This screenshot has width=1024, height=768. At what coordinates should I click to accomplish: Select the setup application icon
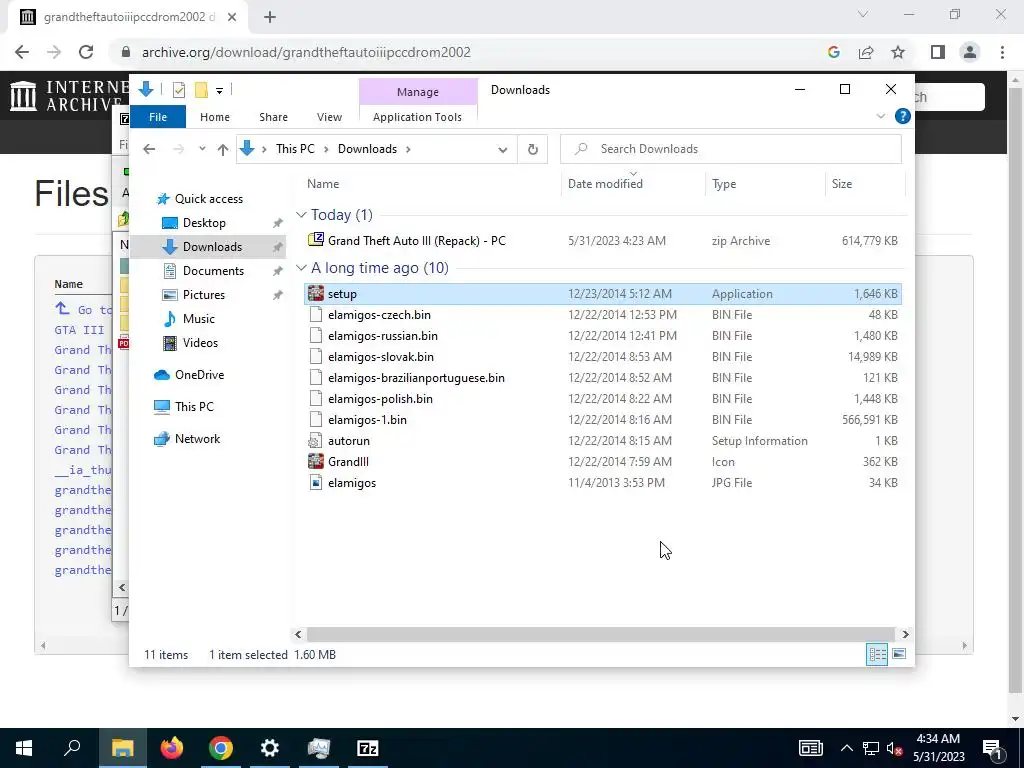[316, 294]
